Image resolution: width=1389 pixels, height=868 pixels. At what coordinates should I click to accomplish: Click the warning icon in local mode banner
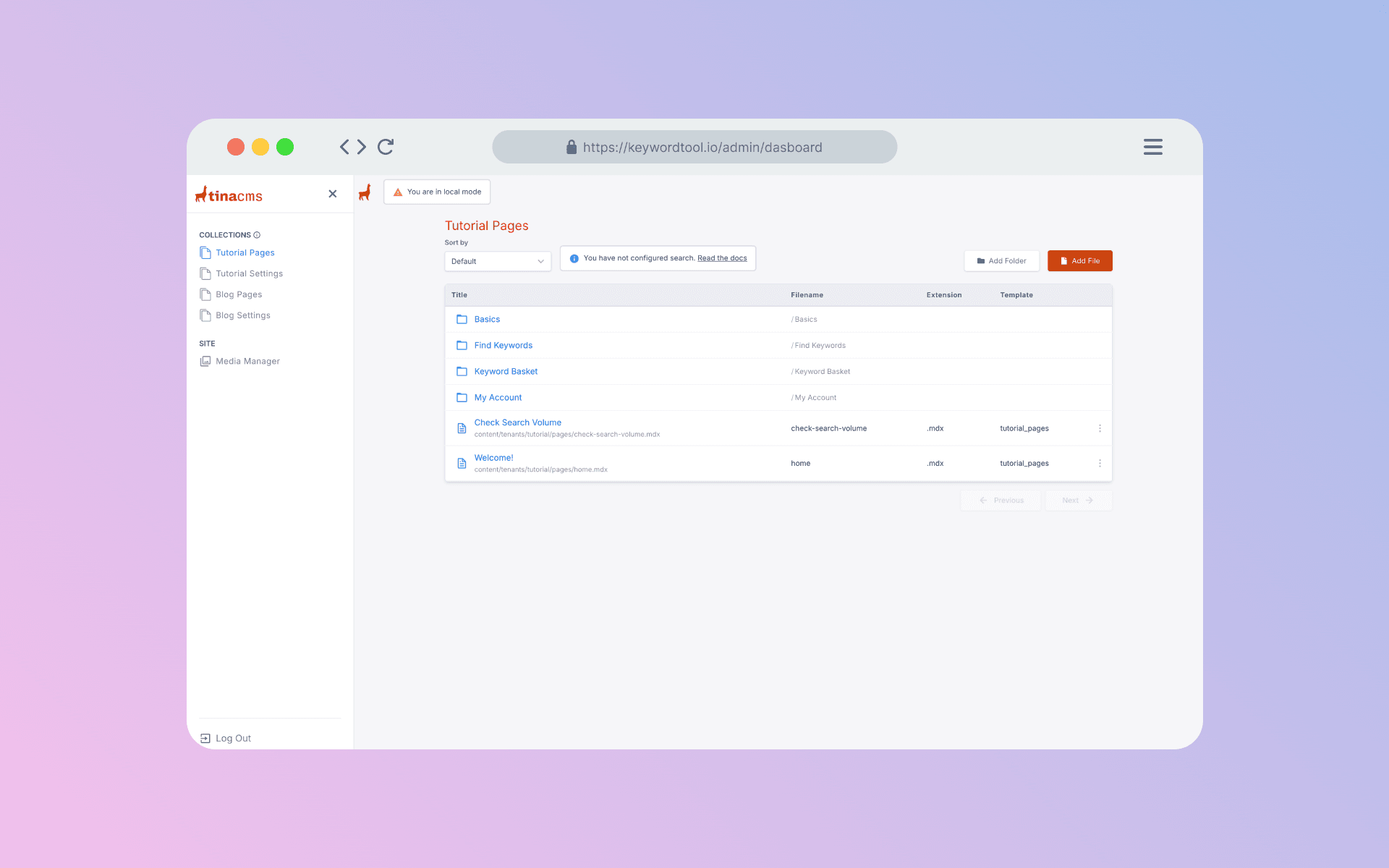(397, 191)
